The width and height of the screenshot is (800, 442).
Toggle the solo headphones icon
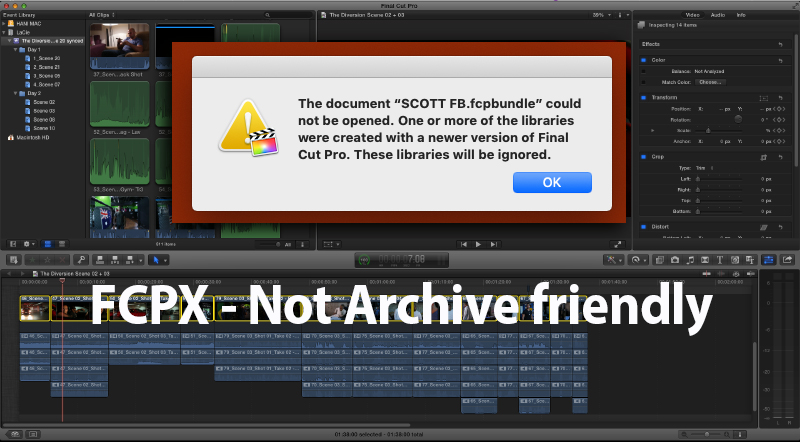[738, 274]
